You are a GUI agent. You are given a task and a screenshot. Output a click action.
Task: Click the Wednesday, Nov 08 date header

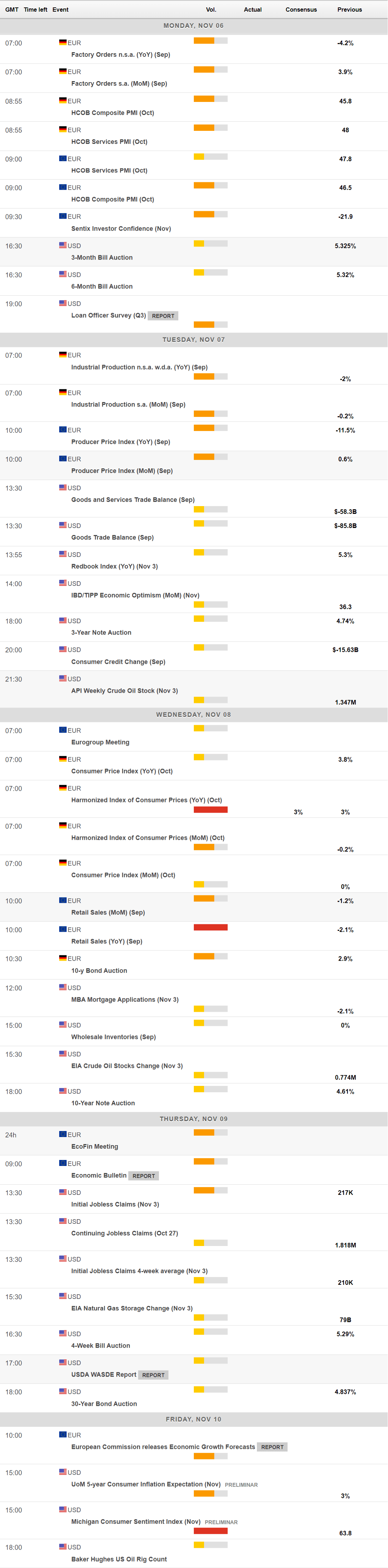[x=193, y=715]
